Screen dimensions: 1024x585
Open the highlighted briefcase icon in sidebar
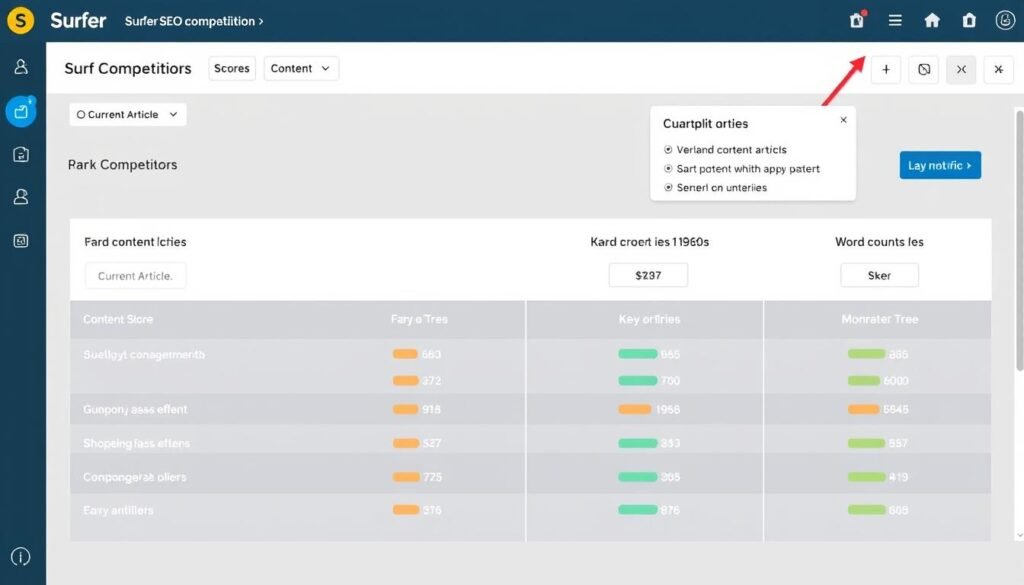click(20, 111)
